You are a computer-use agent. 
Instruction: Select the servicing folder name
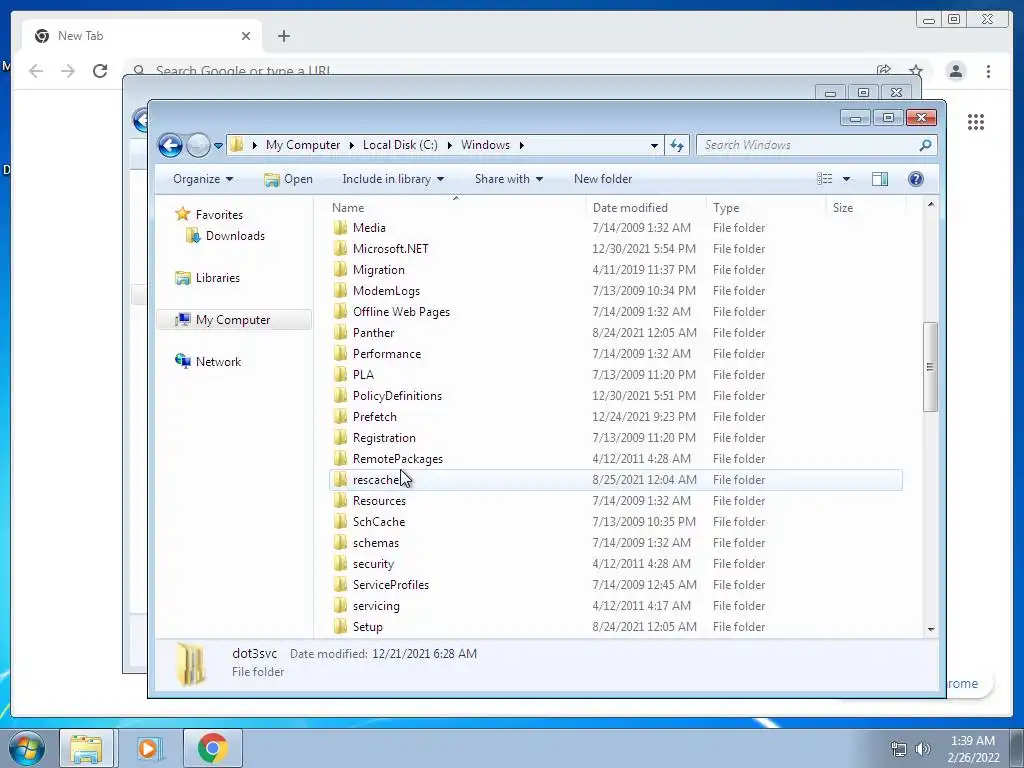tap(376, 605)
